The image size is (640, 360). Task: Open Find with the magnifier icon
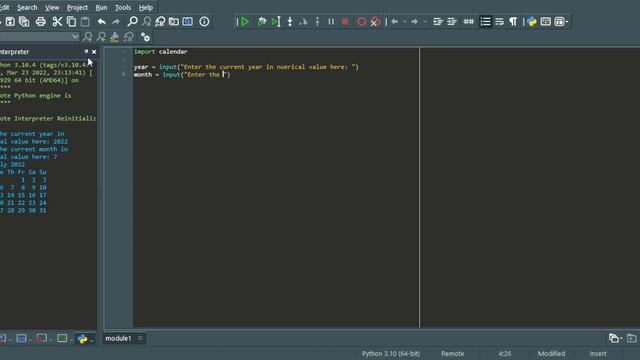coord(132,22)
